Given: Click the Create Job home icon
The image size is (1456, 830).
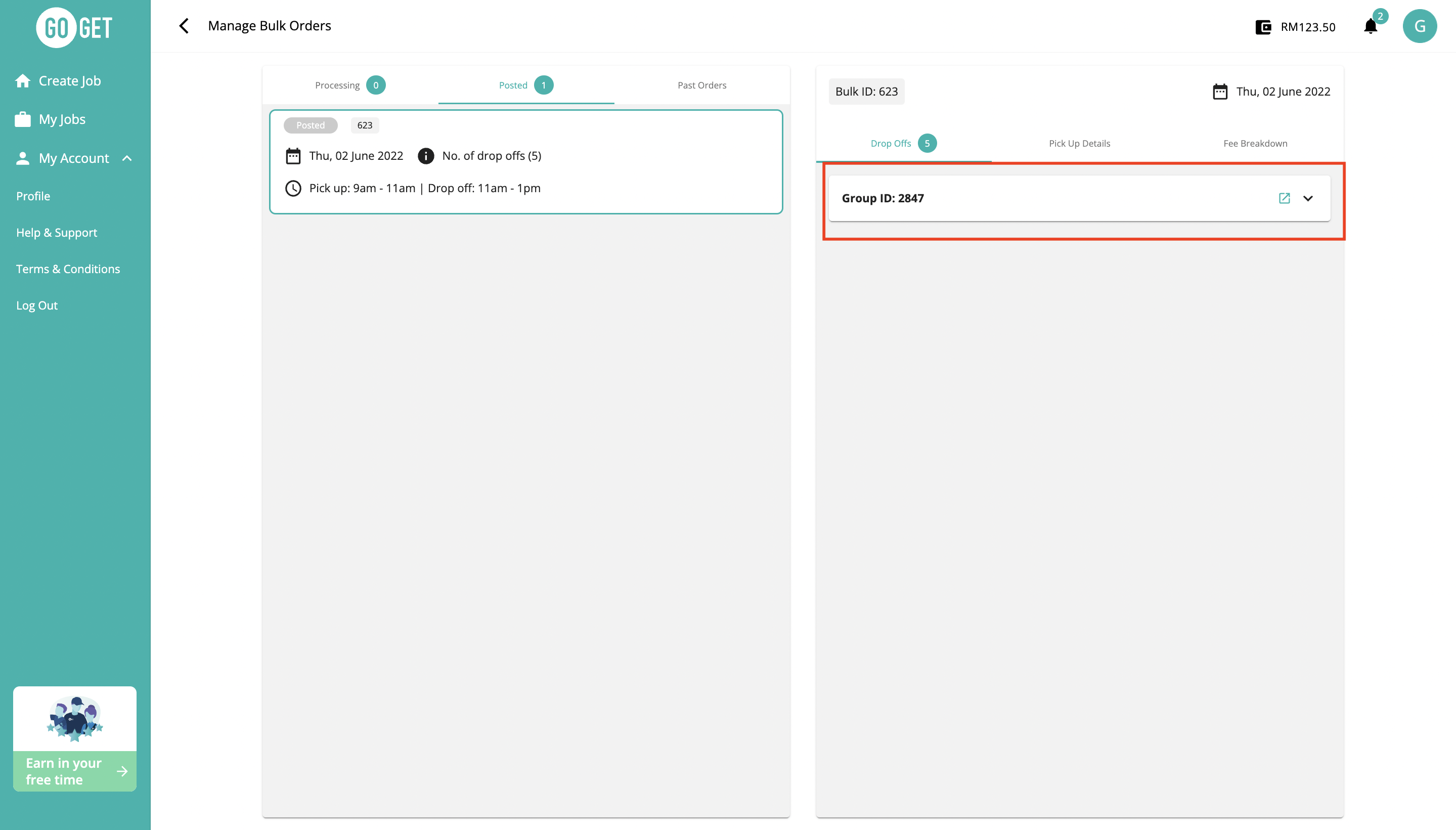Looking at the screenshot, I should 23,81.
